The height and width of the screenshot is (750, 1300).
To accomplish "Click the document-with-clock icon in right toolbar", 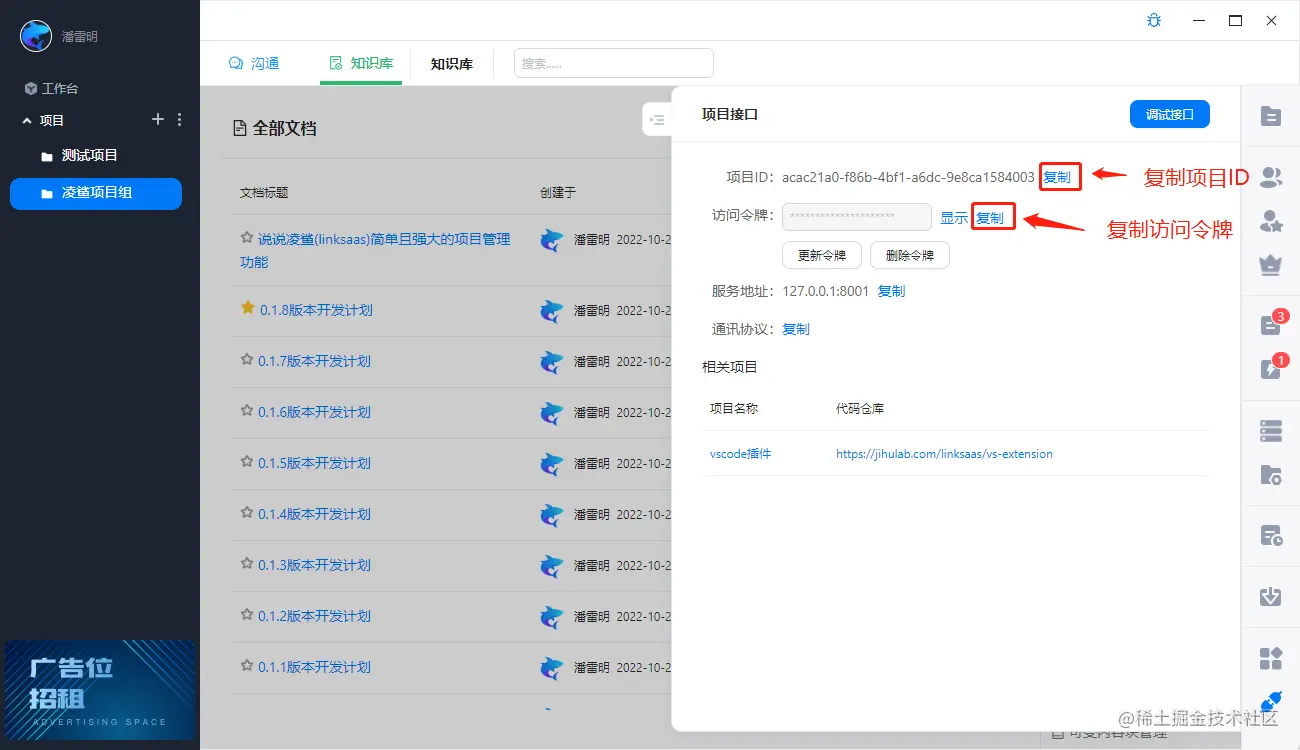I will point(1271,536).
